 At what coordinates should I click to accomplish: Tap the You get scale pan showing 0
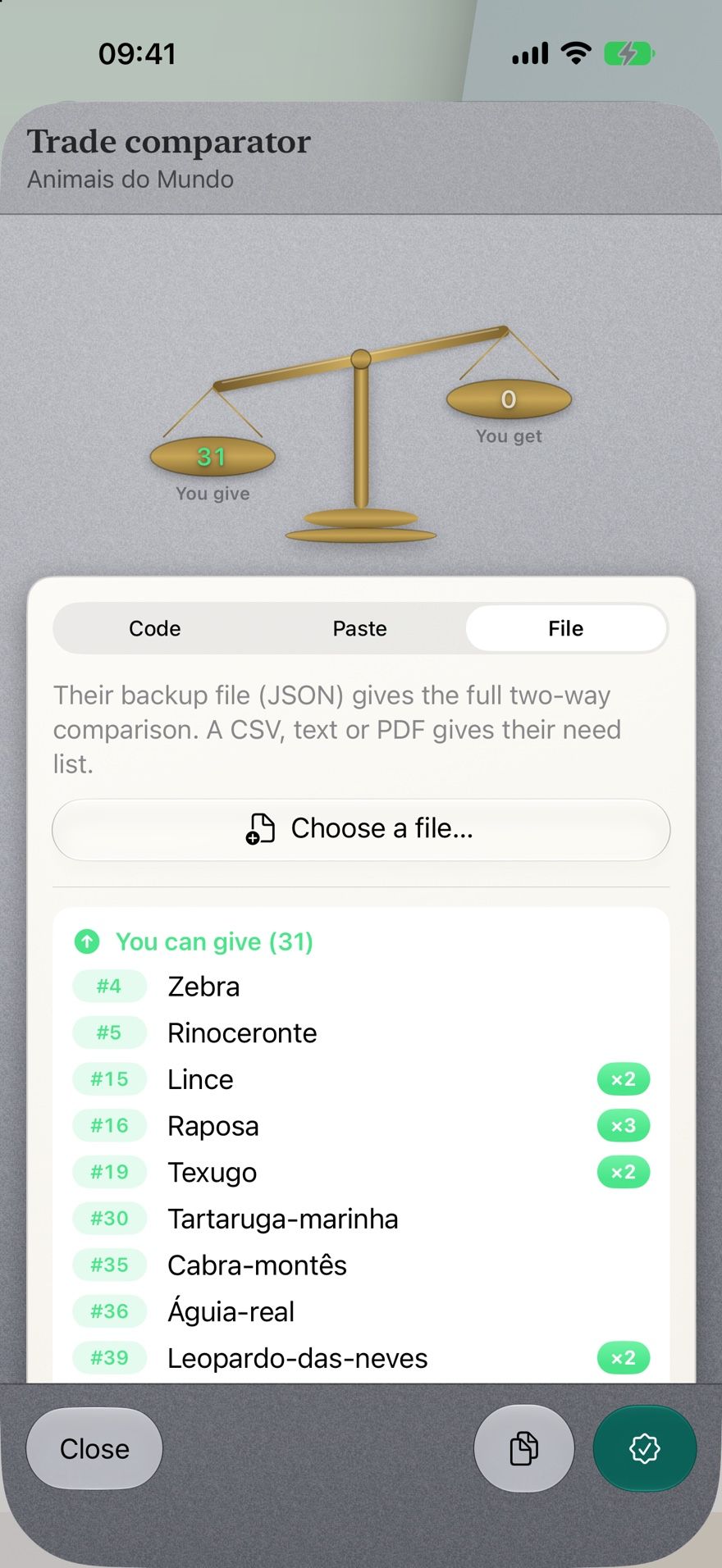click(x=509, y=399)
